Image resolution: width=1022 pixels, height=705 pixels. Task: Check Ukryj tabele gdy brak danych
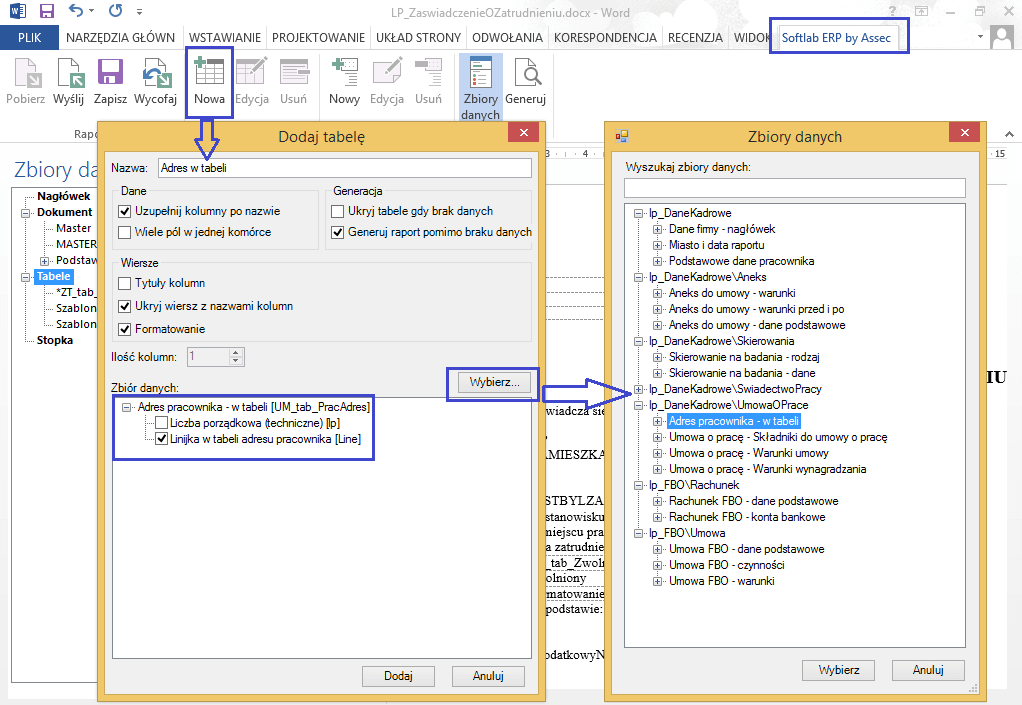[x=338, y=211]
